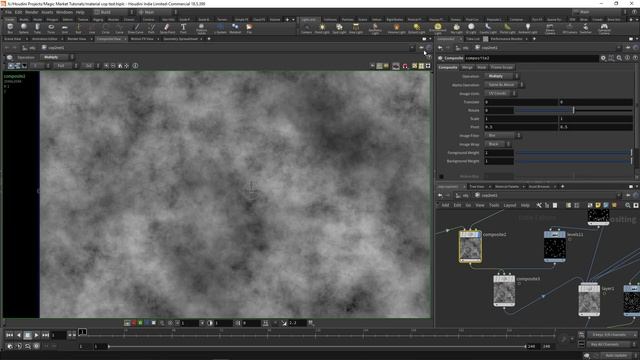Open Alpha Operation dropdown
Screen dimensions: 640x360
tap(504, 85)
